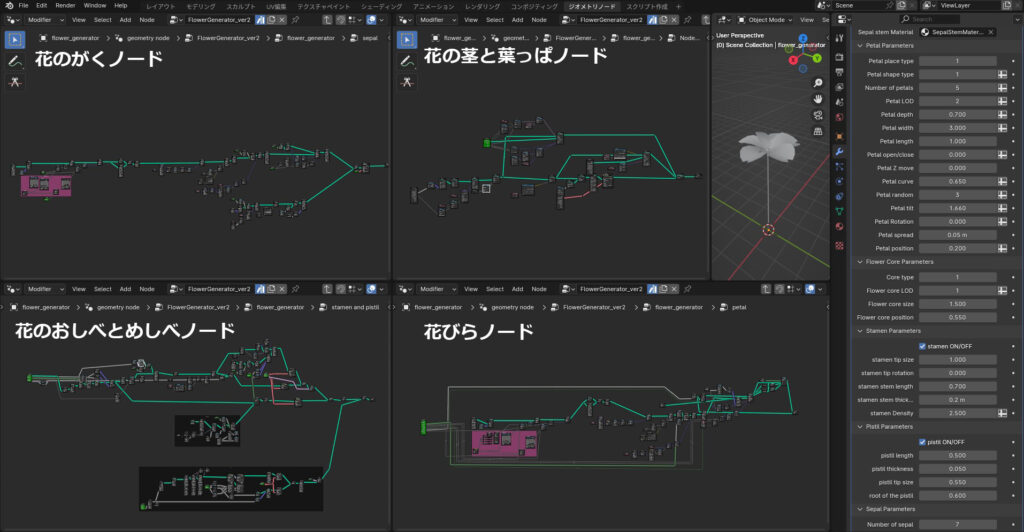Open the editor type dropdown in the properties panel
Image resolution: width=1024 pixels, height=532 pixels.
pyautogui.click(x=843, y=20)
